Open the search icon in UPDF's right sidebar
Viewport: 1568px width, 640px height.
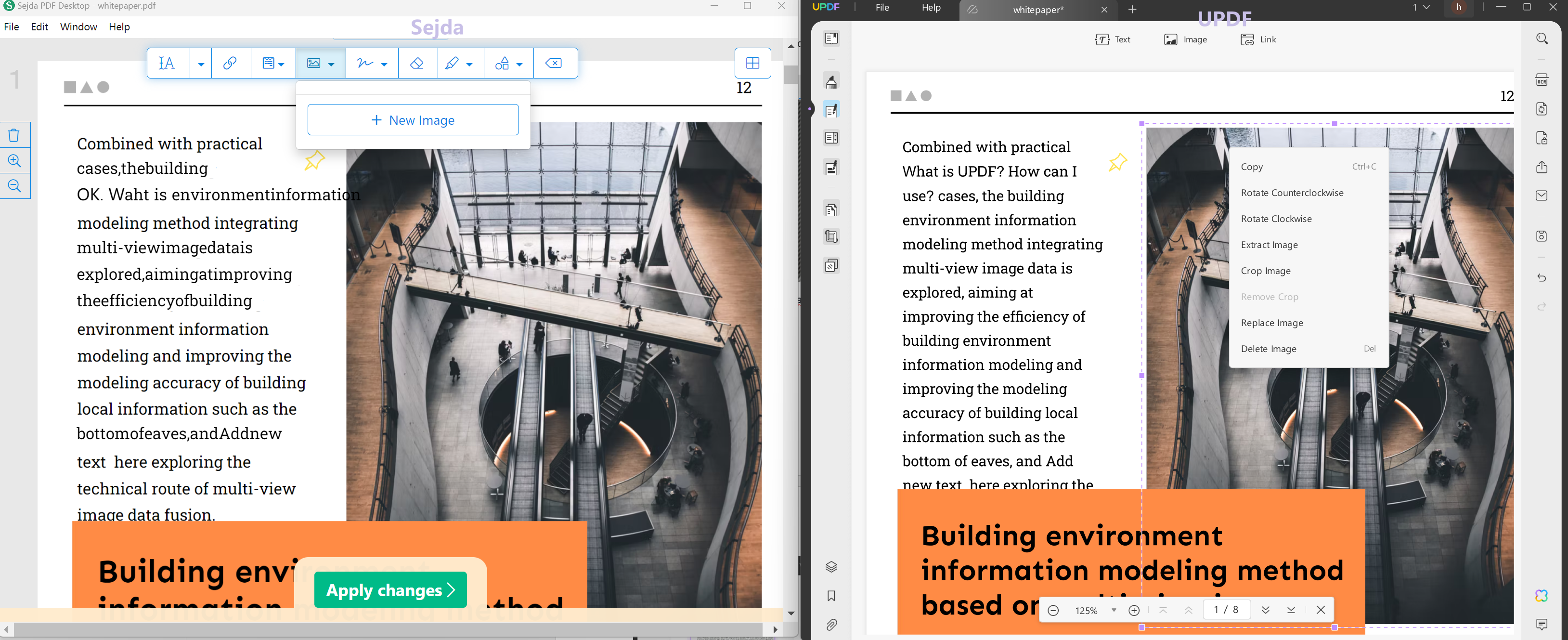click(x=1542, y=39)
